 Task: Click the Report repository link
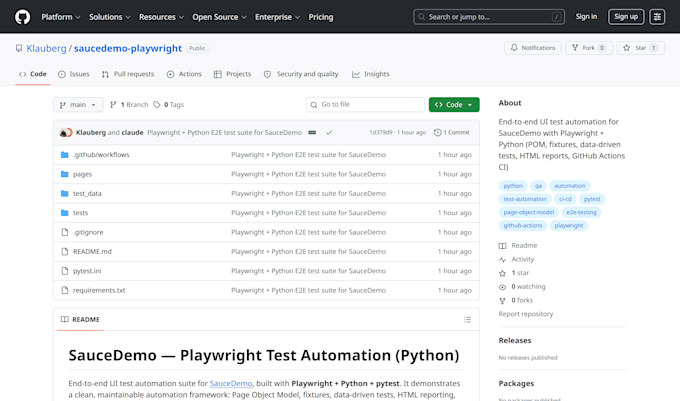tap(526, 314)
